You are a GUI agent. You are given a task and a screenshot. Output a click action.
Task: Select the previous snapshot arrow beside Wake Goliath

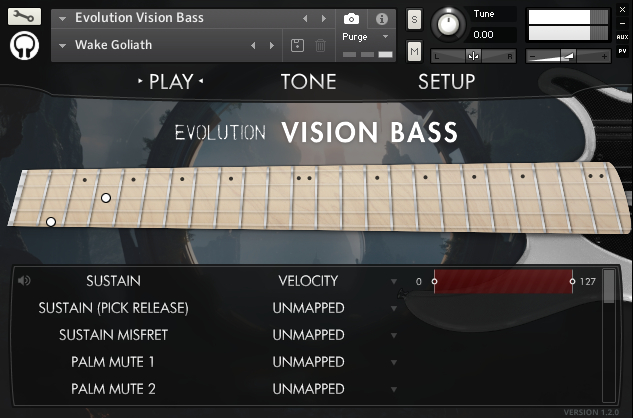tap(253, 45)
